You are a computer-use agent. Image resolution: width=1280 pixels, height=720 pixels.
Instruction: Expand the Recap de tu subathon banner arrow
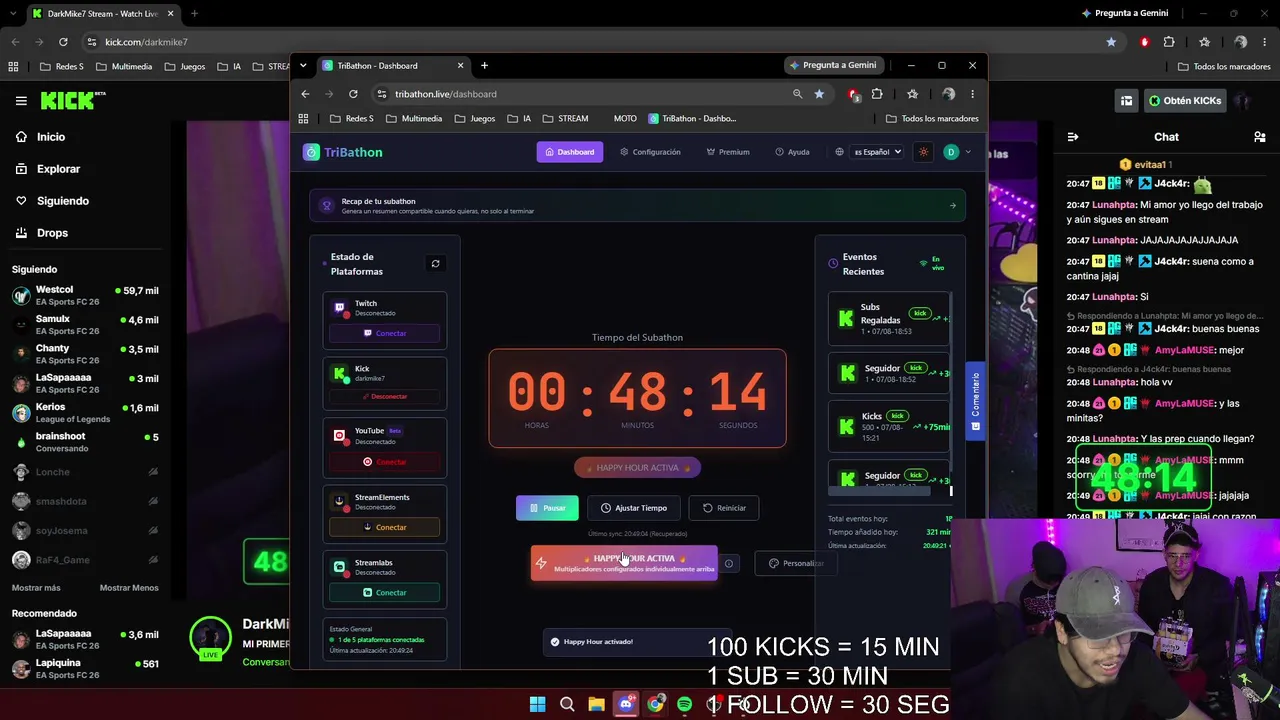952,206
